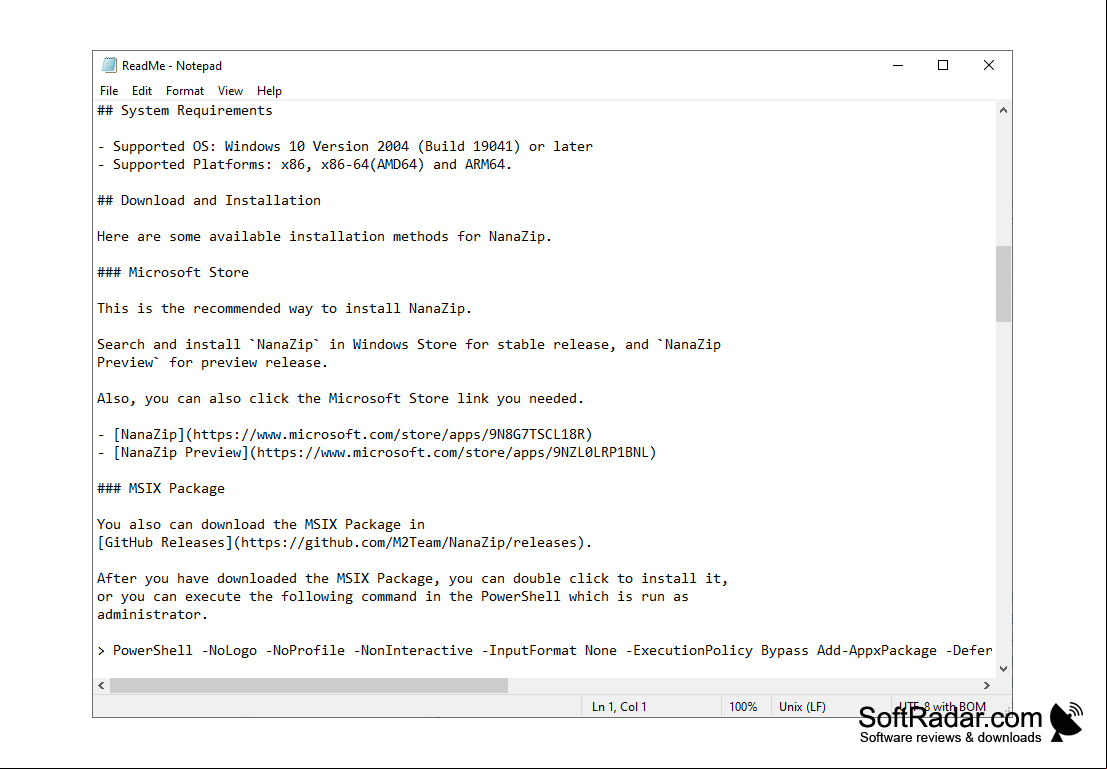Click the GitHub Releases URL line
Viewport: 1107px width, 769px height.
pyautogui.click(x=345, y=542)
